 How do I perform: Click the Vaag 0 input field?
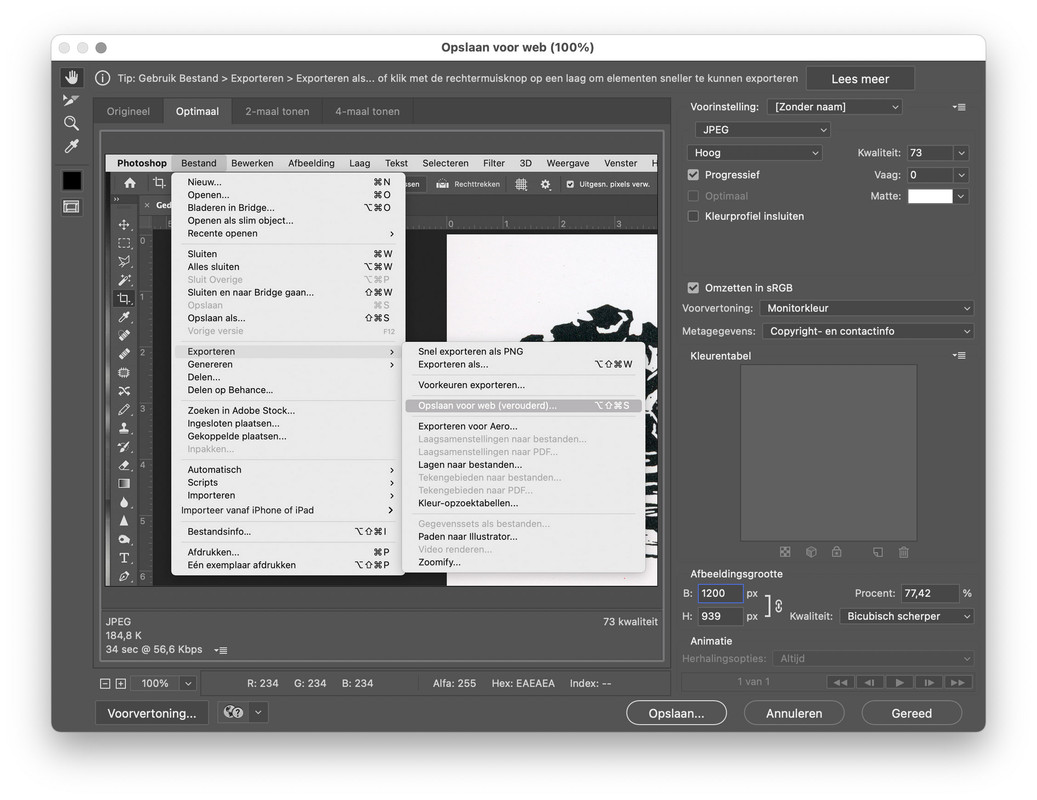(930, 175)
